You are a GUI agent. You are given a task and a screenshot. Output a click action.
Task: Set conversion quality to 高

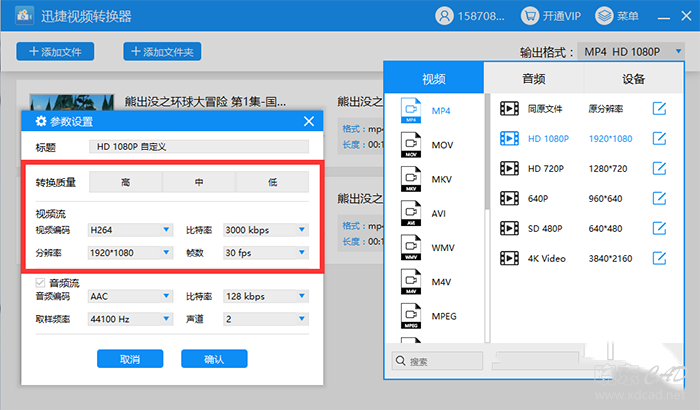pos(125,182)
